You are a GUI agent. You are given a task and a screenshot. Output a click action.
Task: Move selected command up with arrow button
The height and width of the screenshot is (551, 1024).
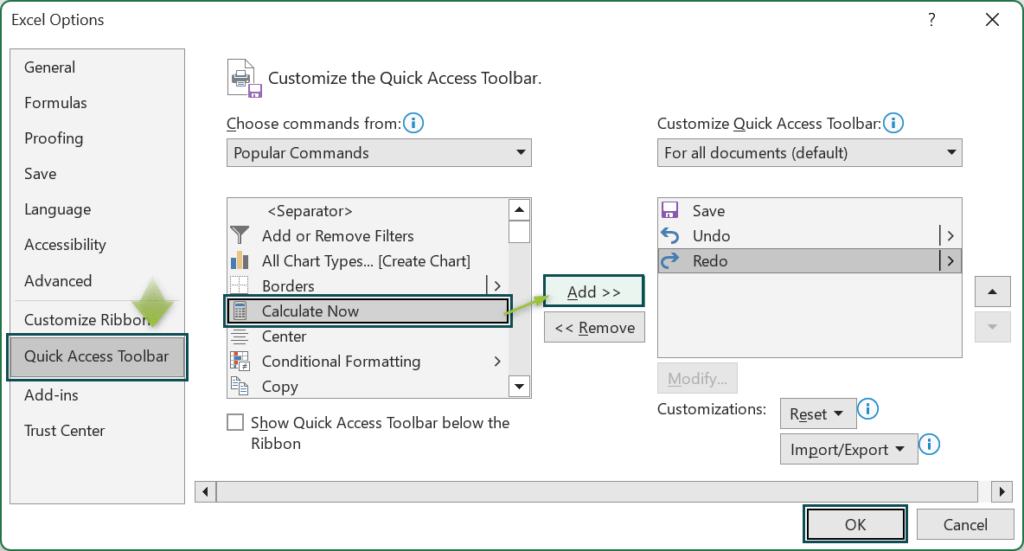click(993, 292)
